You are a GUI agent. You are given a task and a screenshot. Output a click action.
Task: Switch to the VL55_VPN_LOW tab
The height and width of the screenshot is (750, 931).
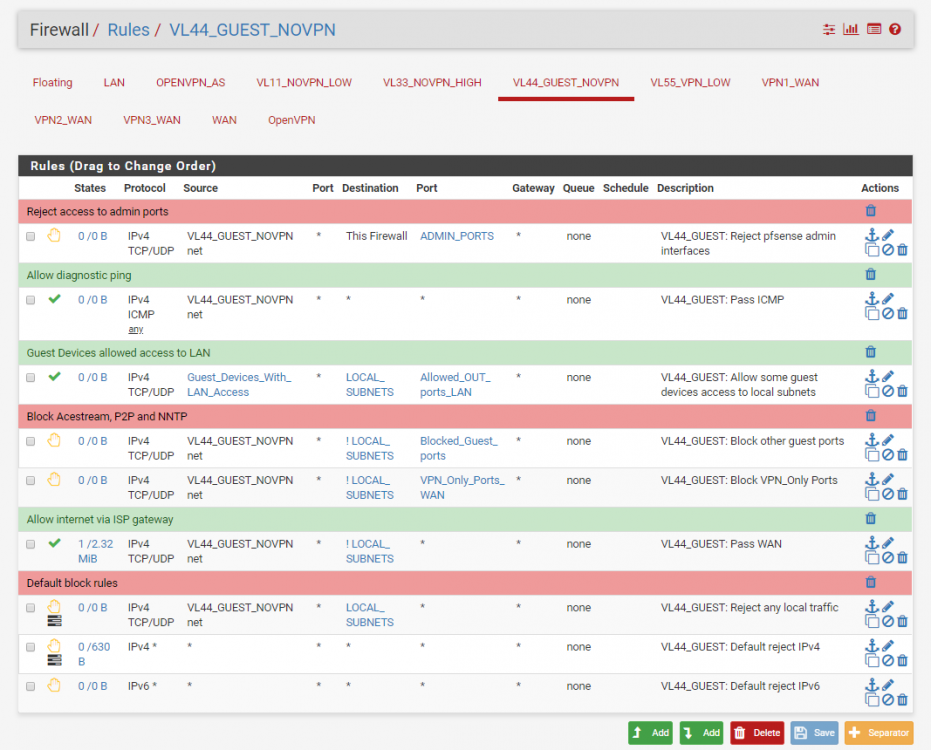(690, 83)
